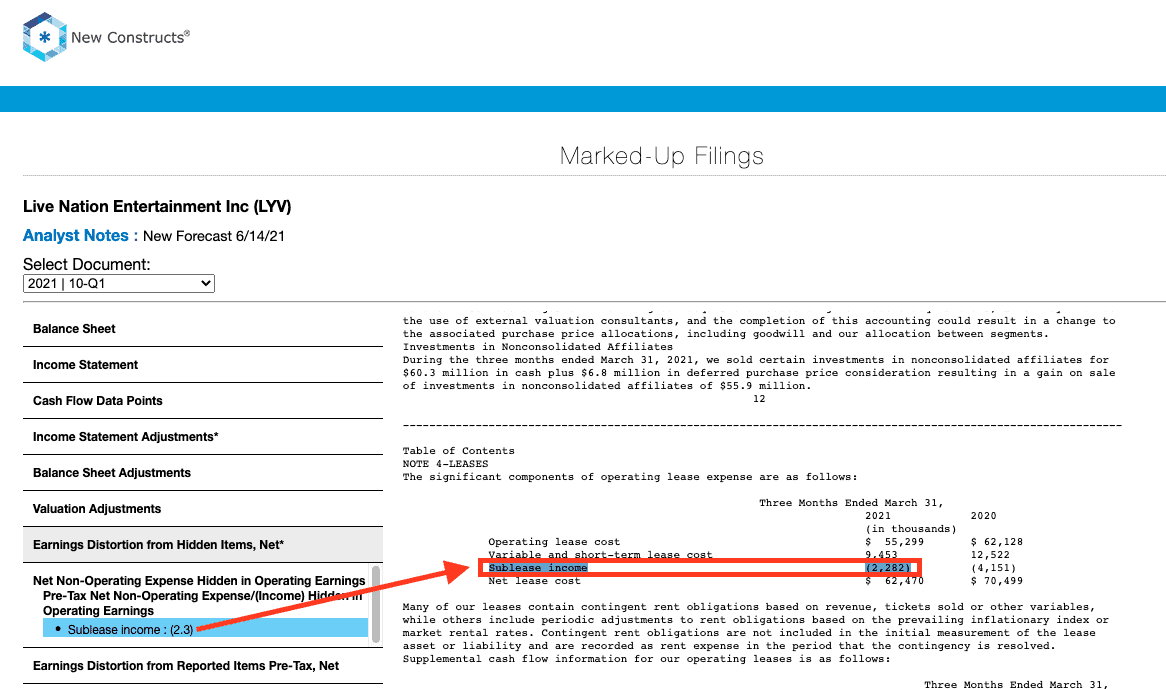The height and width of the screenshot is (689, 1166).
Task: Open the Select Document dropdown showing 2021 | 10-Q1
Action: tap(119, 283)
